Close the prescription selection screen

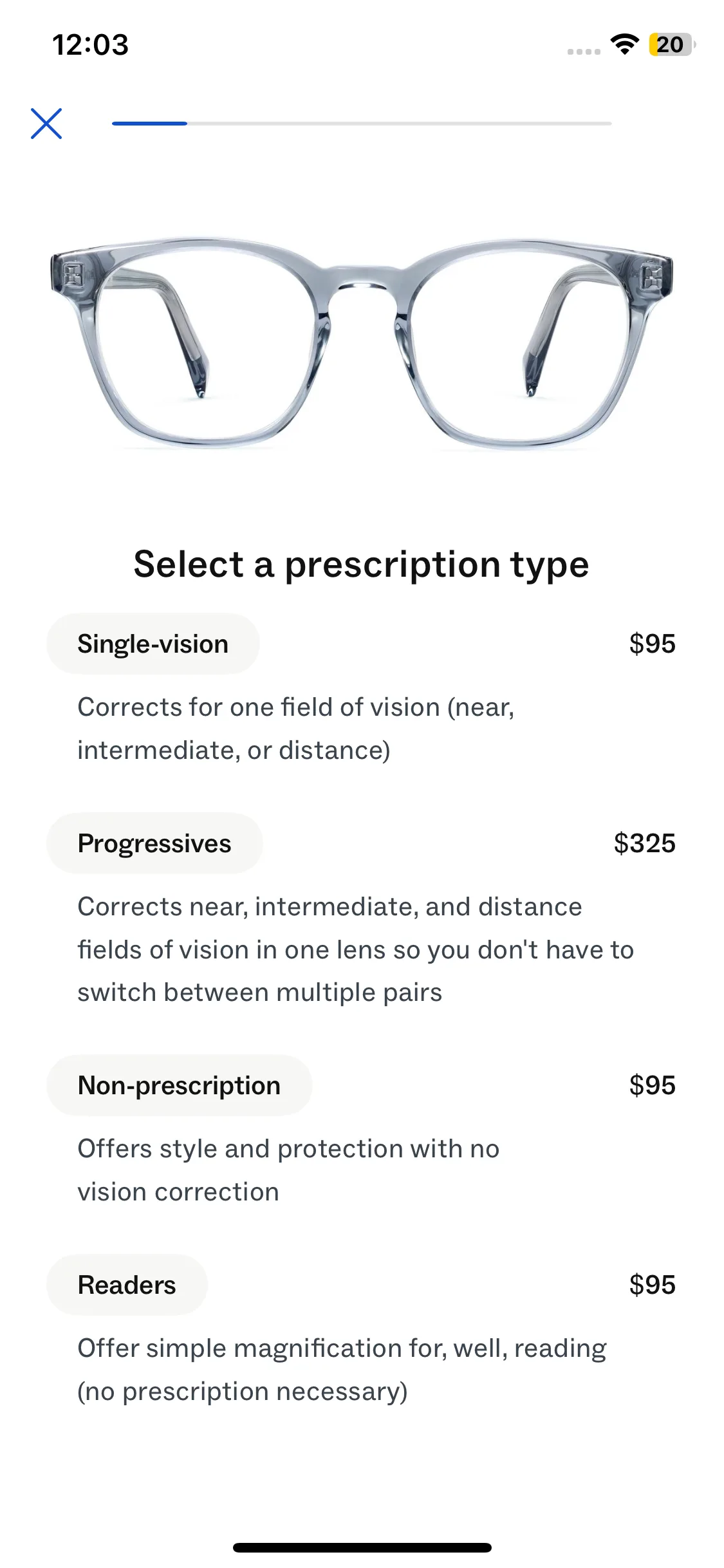point(46,124)
